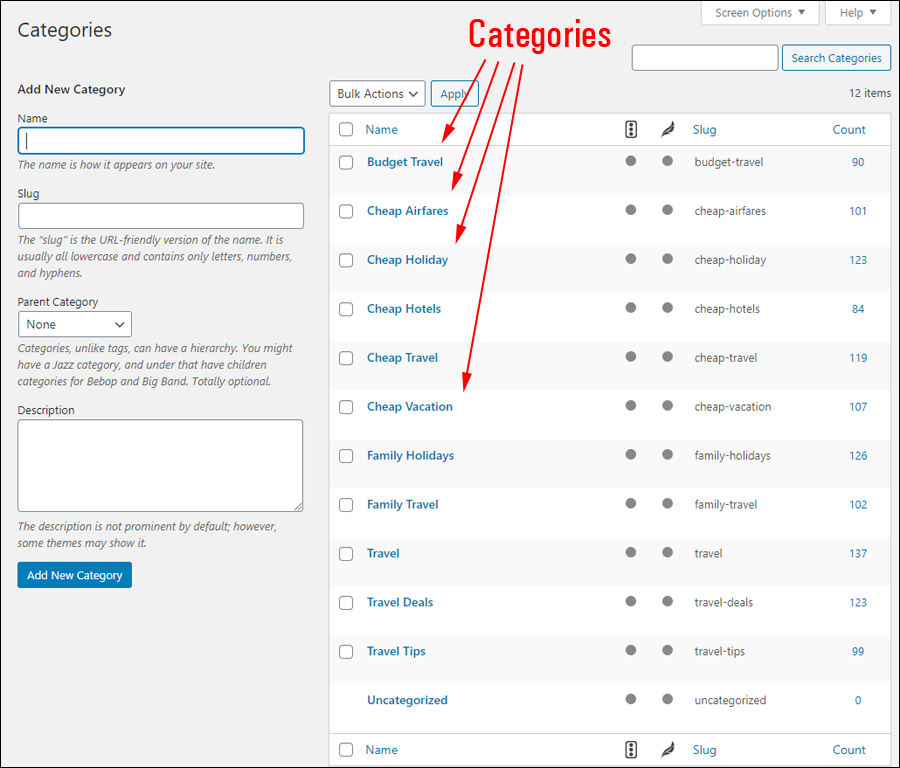Click the SEO dot for Travel row
The width and height of the screenshot is (900, 768).
[x=631, y=552]
